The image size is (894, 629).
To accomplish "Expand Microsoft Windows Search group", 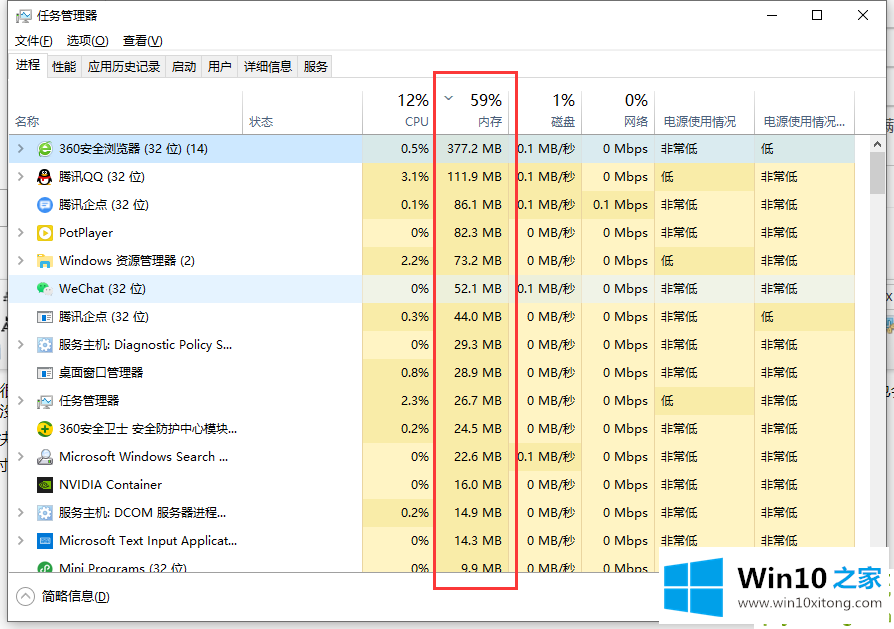I will coord(21,457).
